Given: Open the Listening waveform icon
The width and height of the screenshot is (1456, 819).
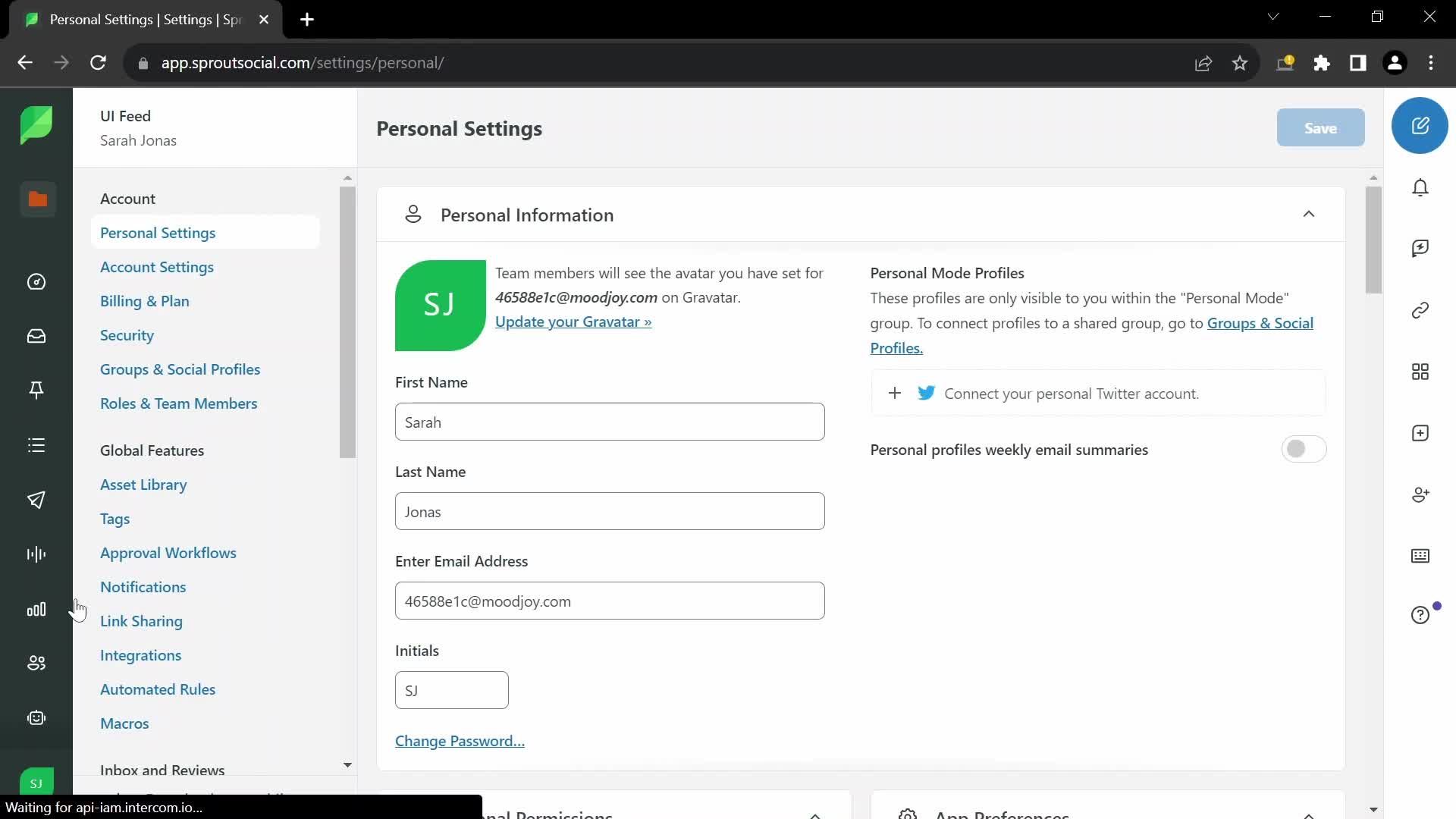Looking at the screenshot, I should [36, 554].
